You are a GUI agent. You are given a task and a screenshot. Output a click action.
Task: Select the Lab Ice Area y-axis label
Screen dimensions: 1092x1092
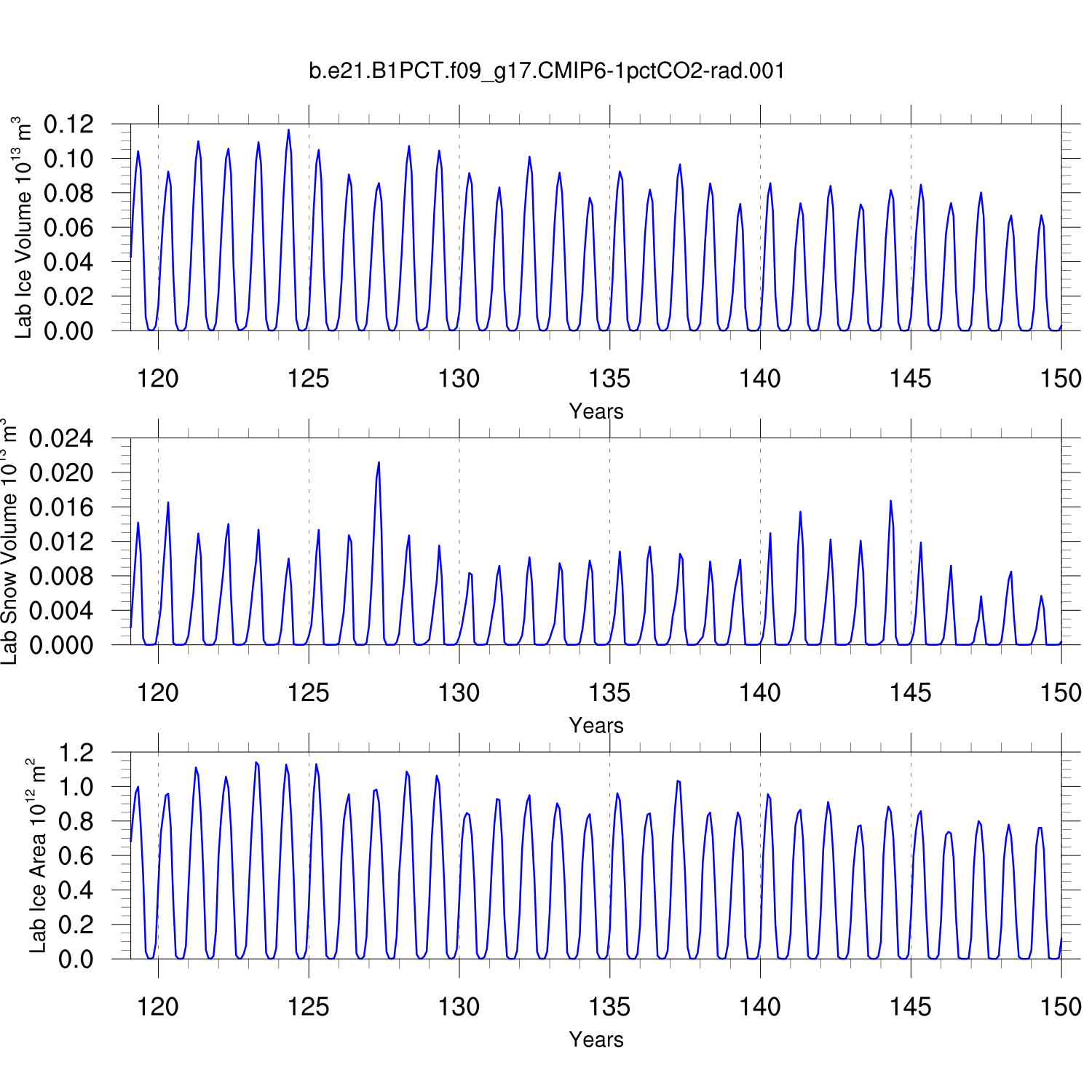point(37,855)
